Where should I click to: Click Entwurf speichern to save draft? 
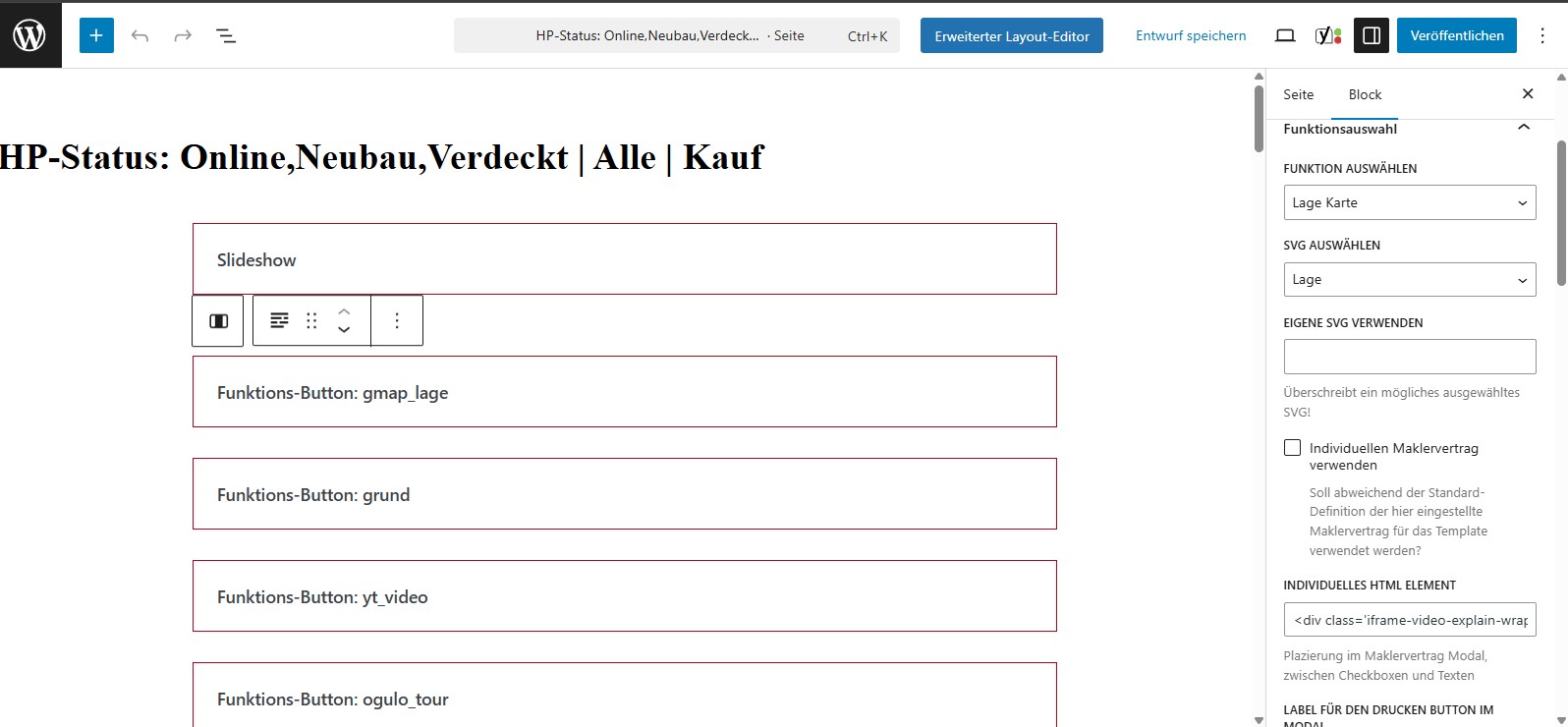click(x=1191, y=35)
